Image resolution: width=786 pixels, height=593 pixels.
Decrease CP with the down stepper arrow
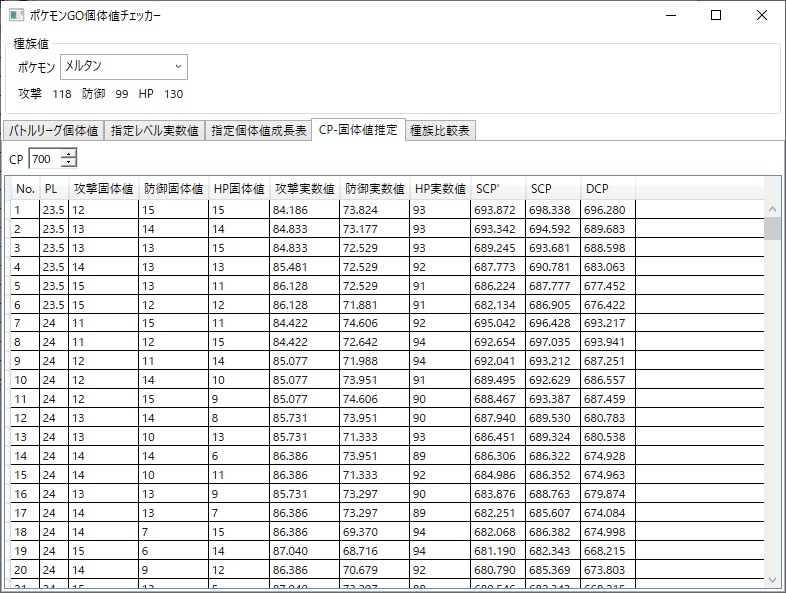point(69,163)
